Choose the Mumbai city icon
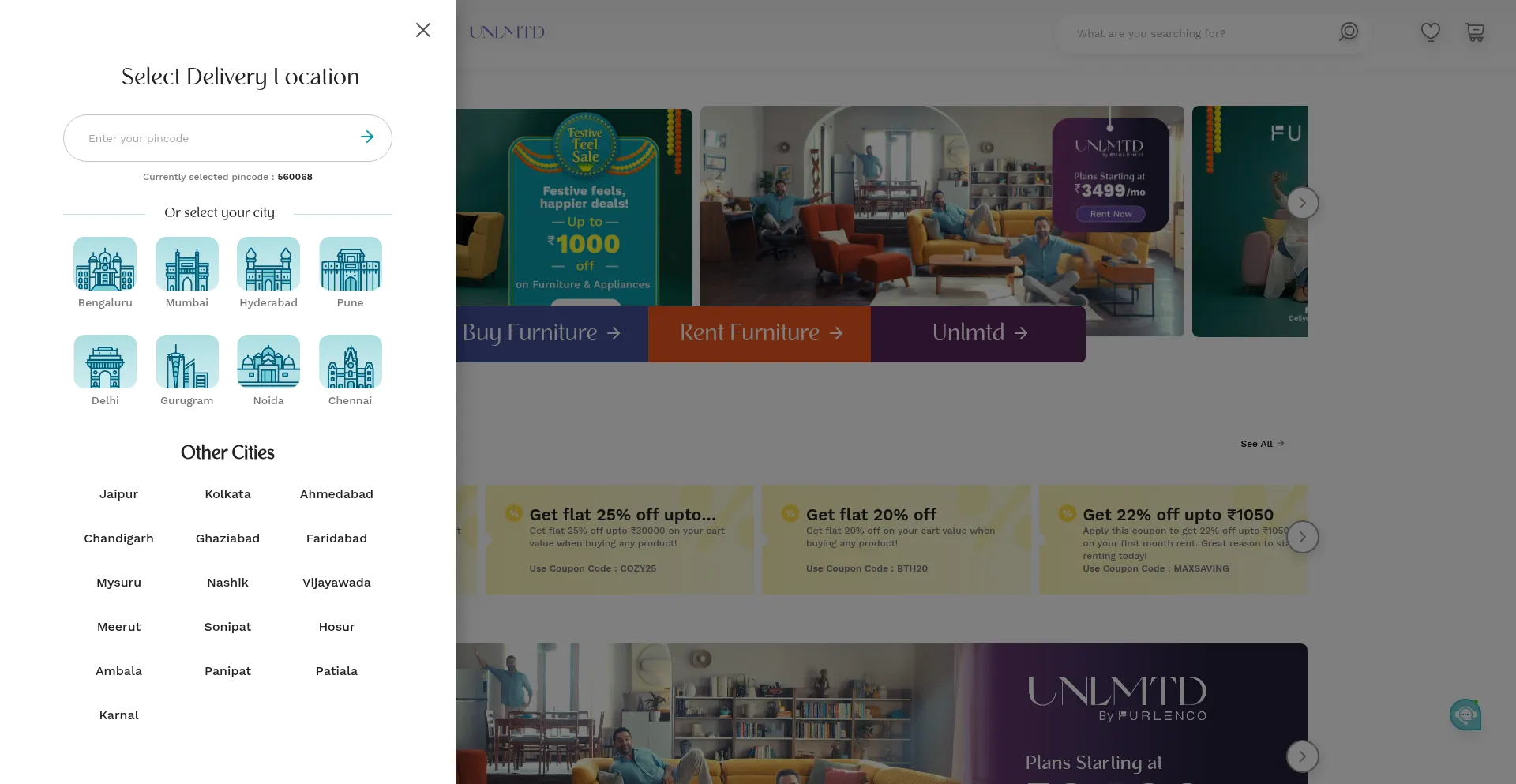This screenshot has height=784, width=1516. 187,264
